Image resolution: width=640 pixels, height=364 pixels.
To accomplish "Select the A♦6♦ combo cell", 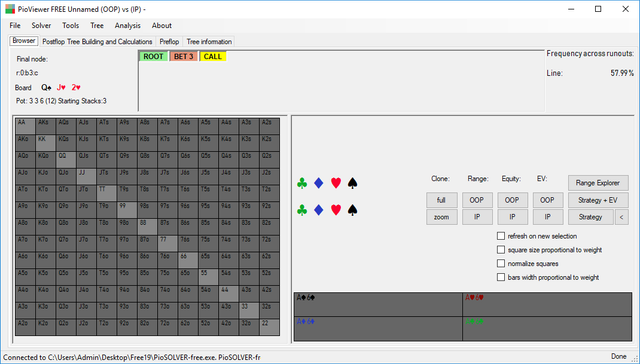I will [378, 328].
